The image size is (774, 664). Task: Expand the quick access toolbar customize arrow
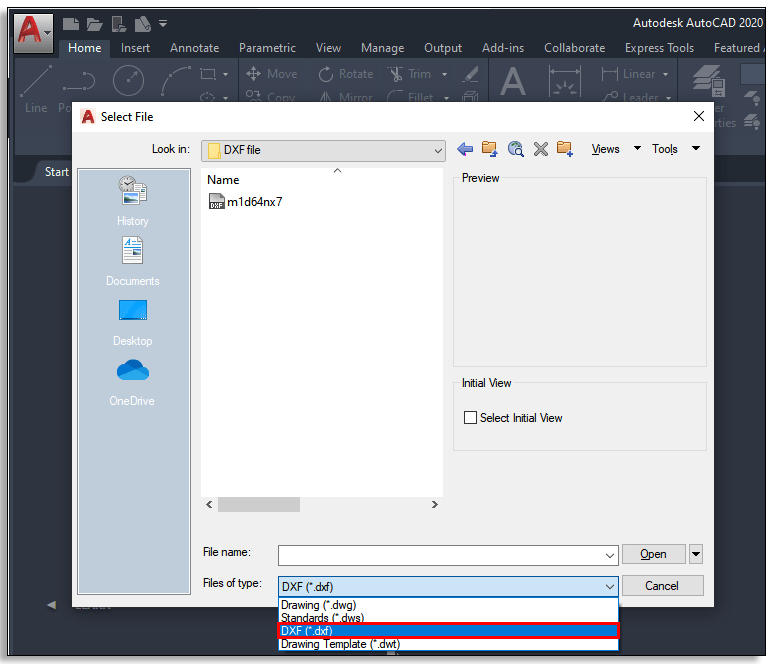pyautogui.click(x=163, y=23)
